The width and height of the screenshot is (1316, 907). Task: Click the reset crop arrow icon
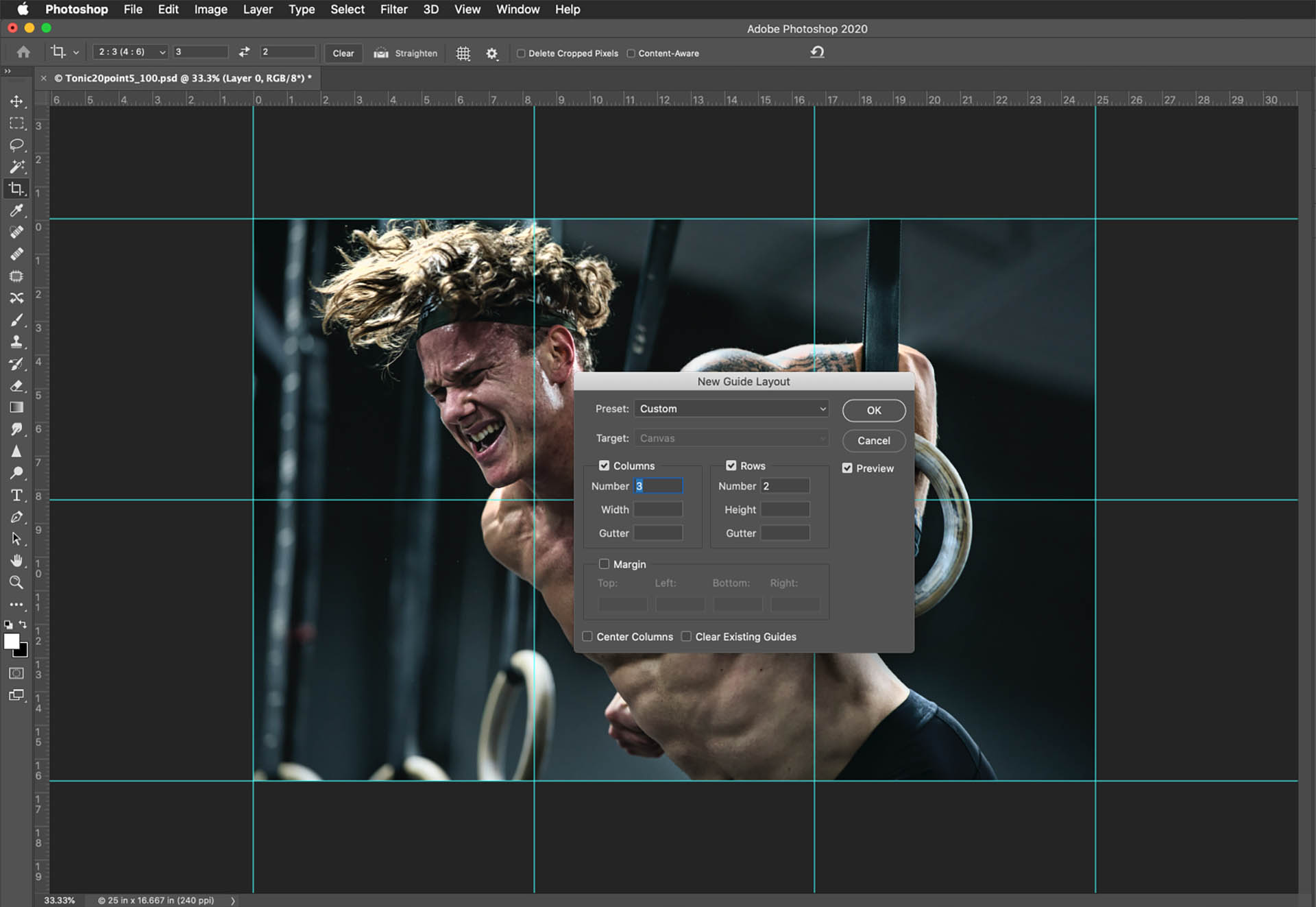point(817,52)
